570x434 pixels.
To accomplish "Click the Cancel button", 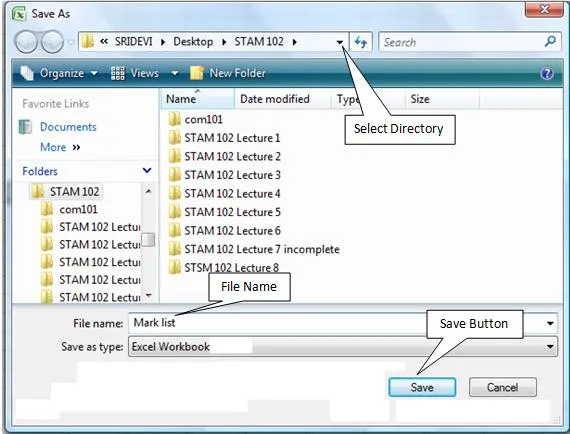I will tap(502, 387).
